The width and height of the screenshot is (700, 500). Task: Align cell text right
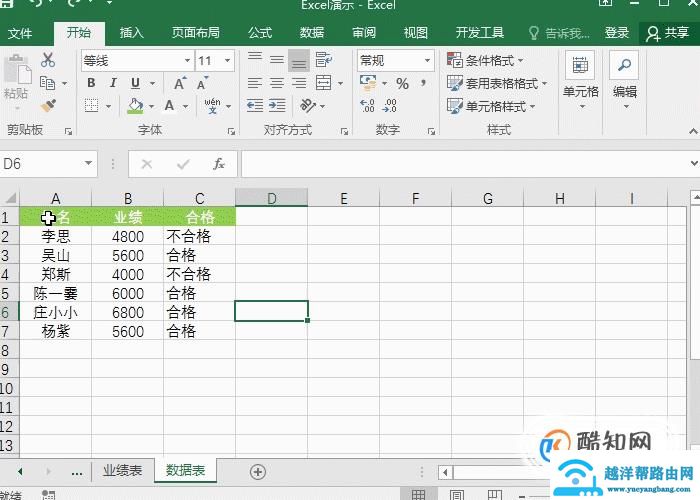(x=299, y=83)
